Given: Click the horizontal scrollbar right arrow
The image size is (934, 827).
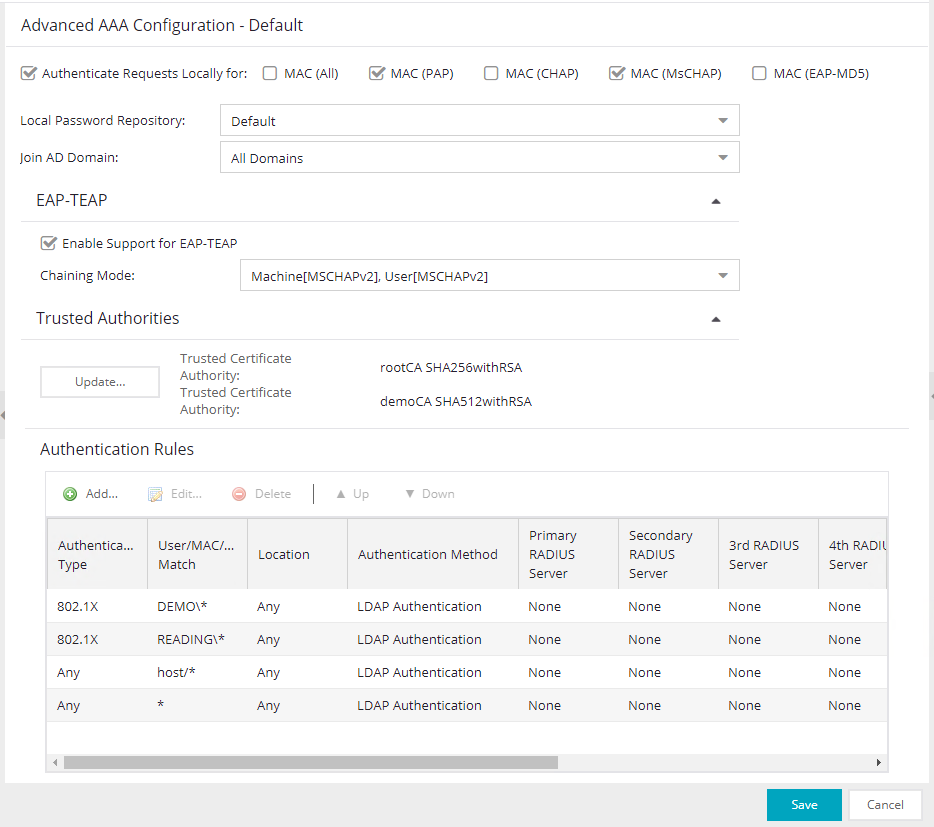Looking at the screenshot, I should click(879, 763).
